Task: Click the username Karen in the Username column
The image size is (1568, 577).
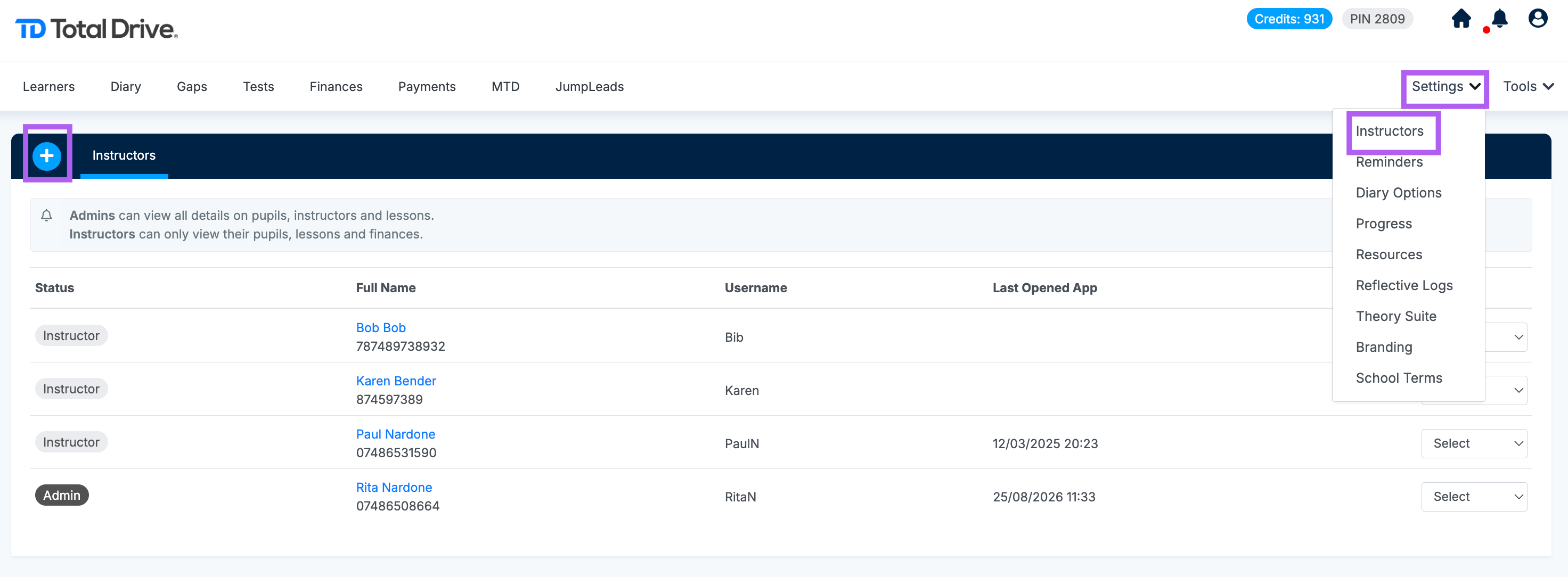Action: [x=742, y=391]
